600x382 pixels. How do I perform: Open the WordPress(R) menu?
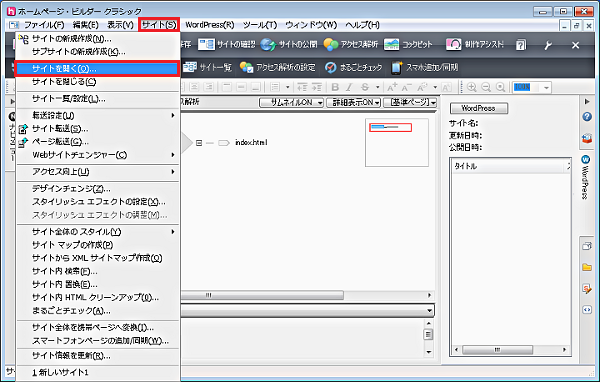click(x=210, y=25)
